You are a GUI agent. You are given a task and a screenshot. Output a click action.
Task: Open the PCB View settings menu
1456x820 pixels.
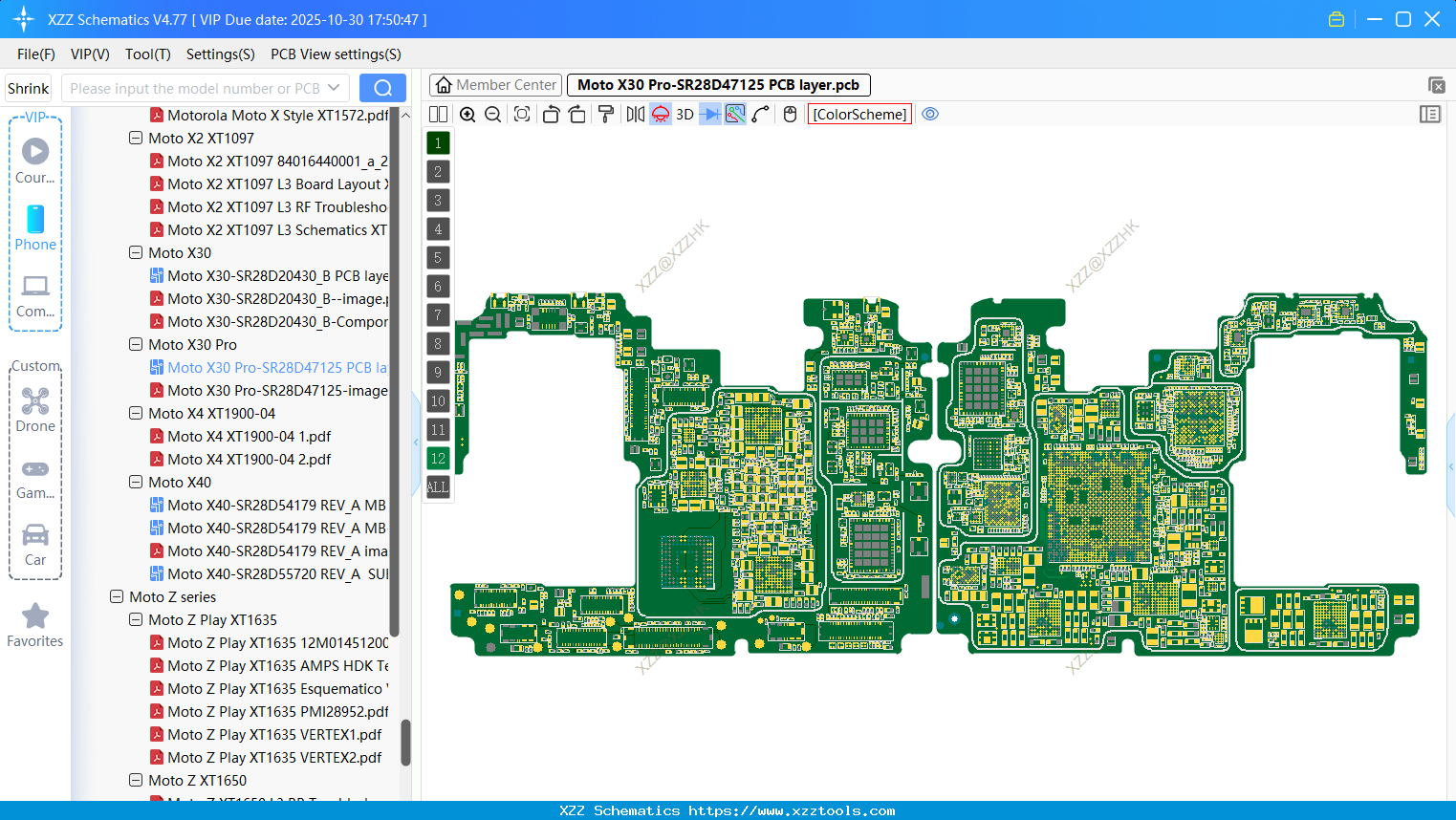pyautogui.click(x=335, y=54)
